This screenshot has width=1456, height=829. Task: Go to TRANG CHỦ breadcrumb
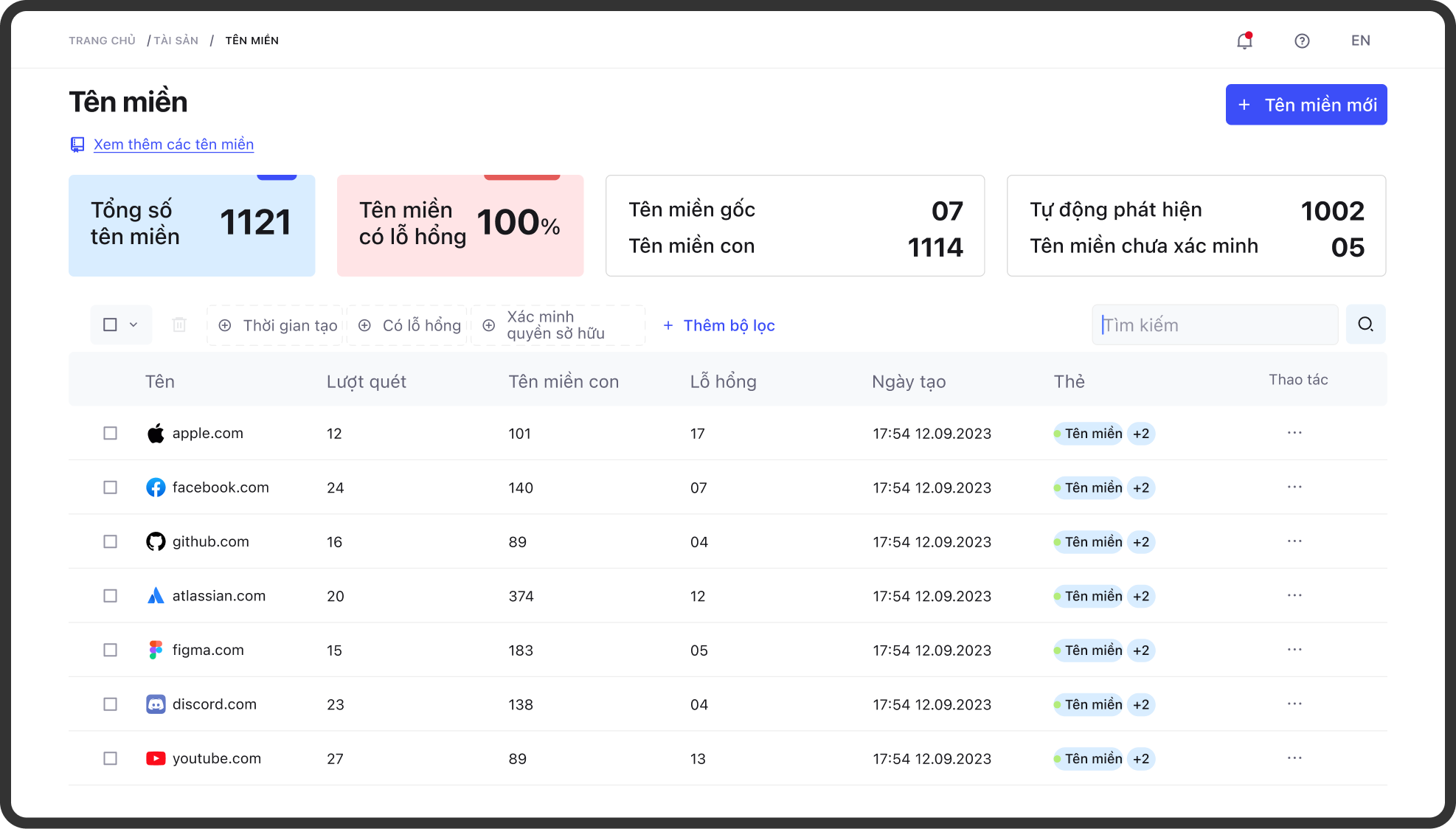[103, 41]
